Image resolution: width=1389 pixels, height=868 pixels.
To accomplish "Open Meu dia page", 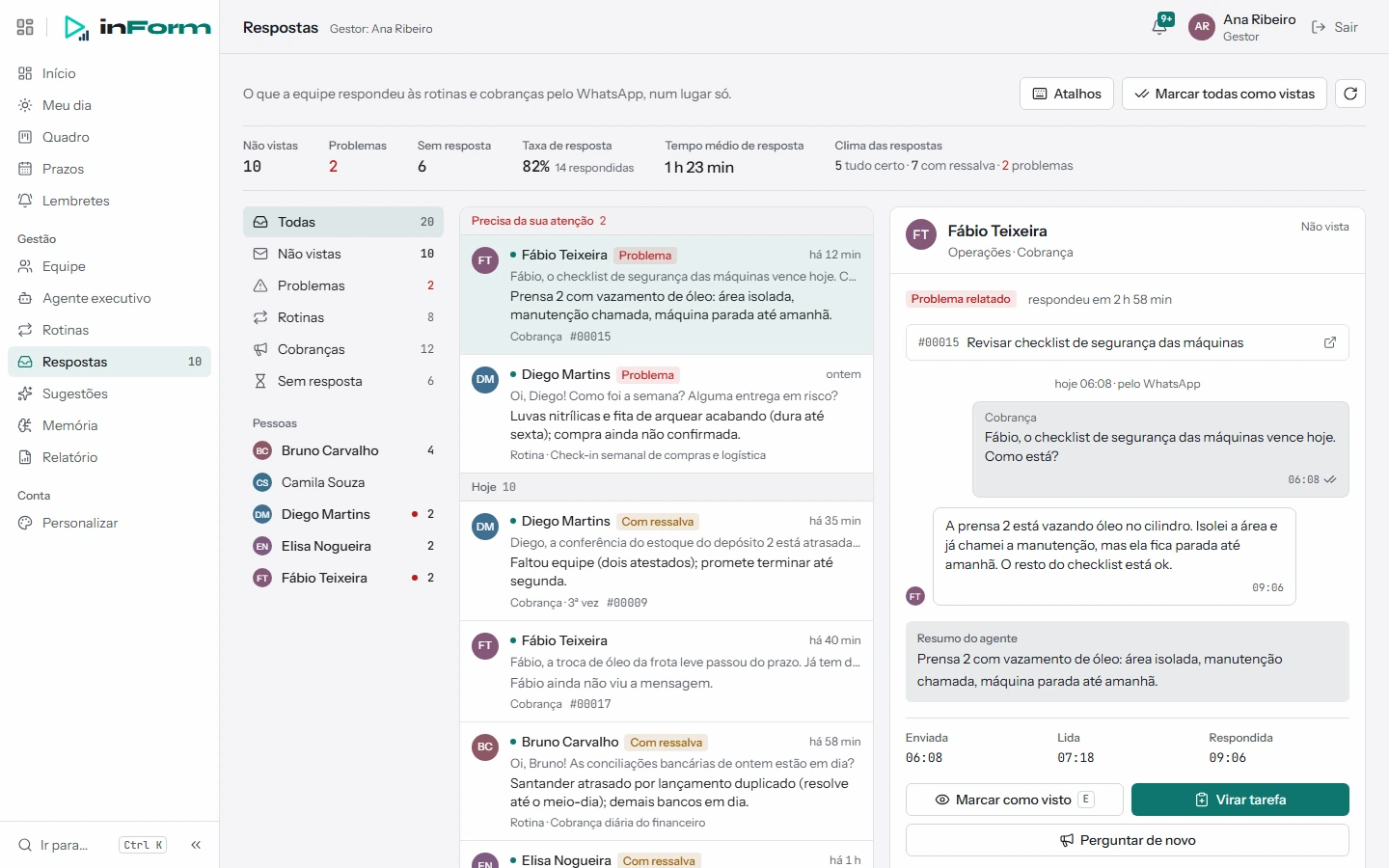I will pyautogui.click(x=110, y=105).
